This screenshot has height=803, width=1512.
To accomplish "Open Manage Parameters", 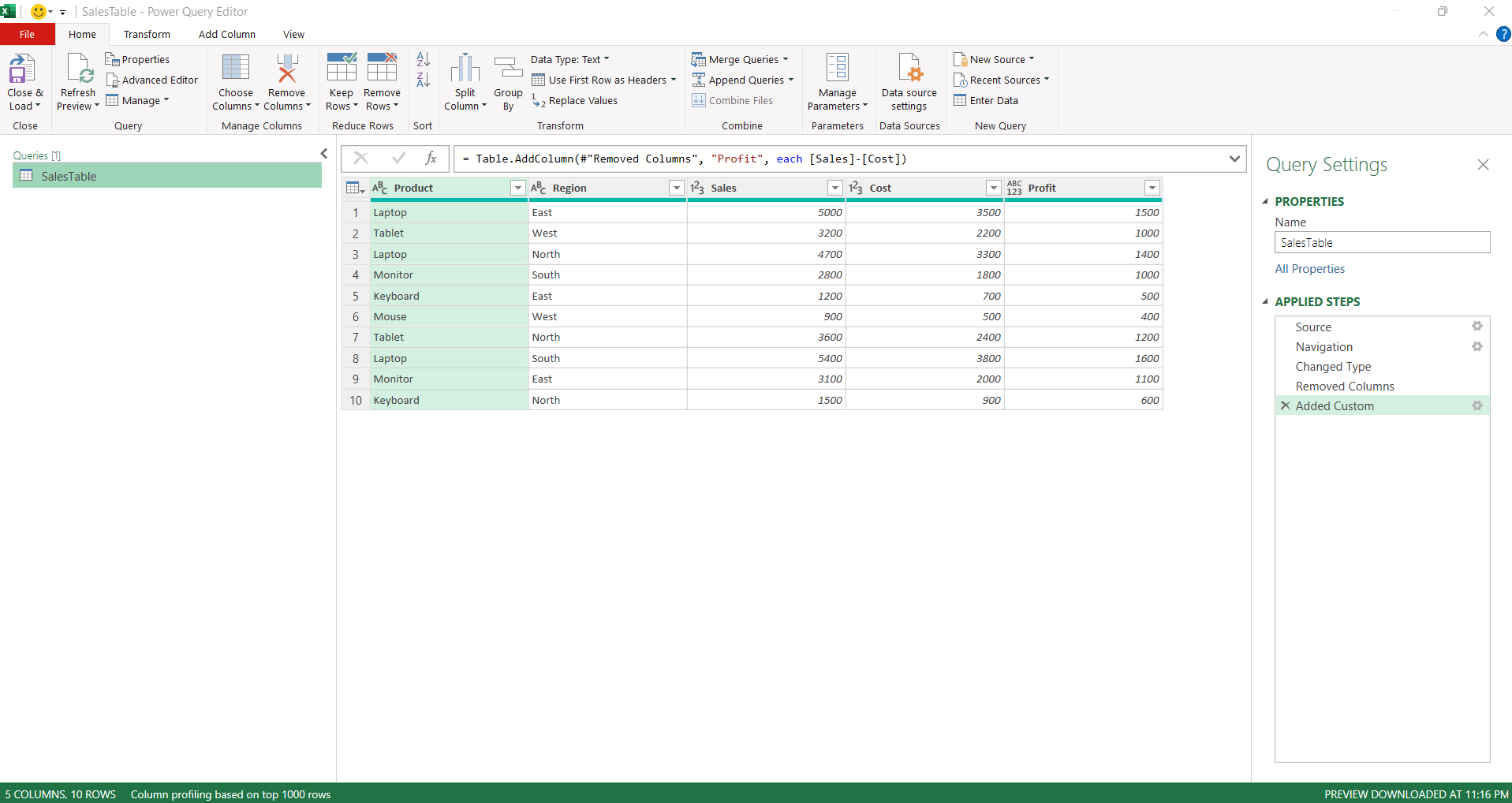I will click(x=838, y=83).
